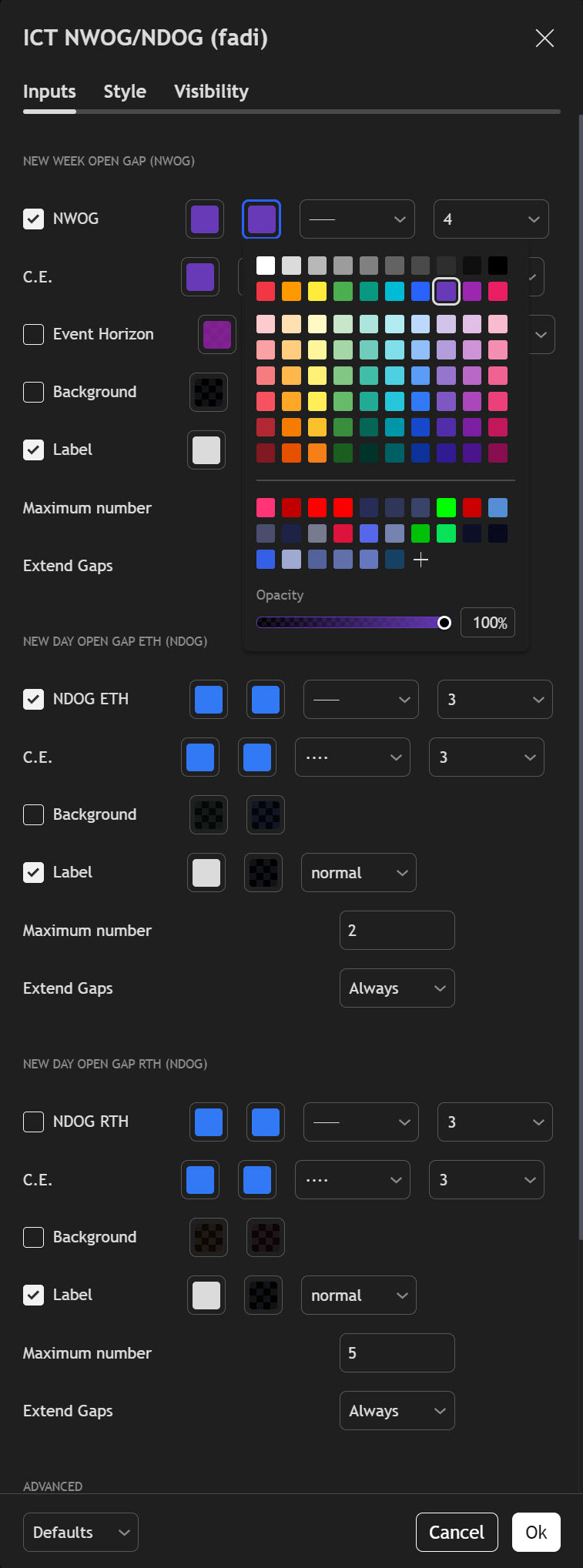Click the Ok button
This screenshot has width=583, height=1568.
tap(536, 1532)
